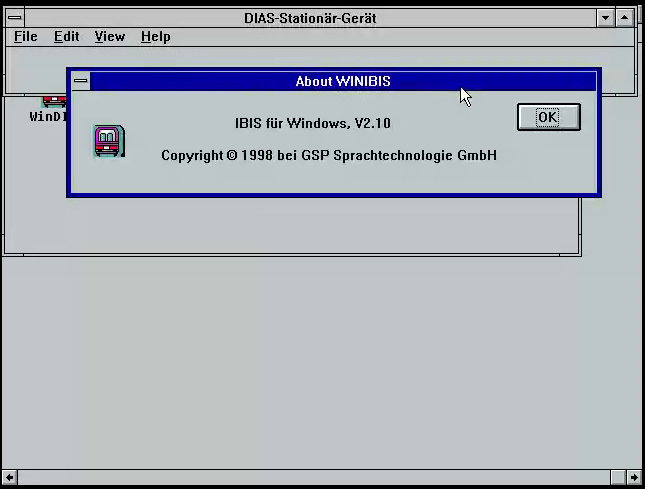Click the 'IBIS für Windows, V2.10' text
The image size is (645, 489).
(x=313, y=123)
